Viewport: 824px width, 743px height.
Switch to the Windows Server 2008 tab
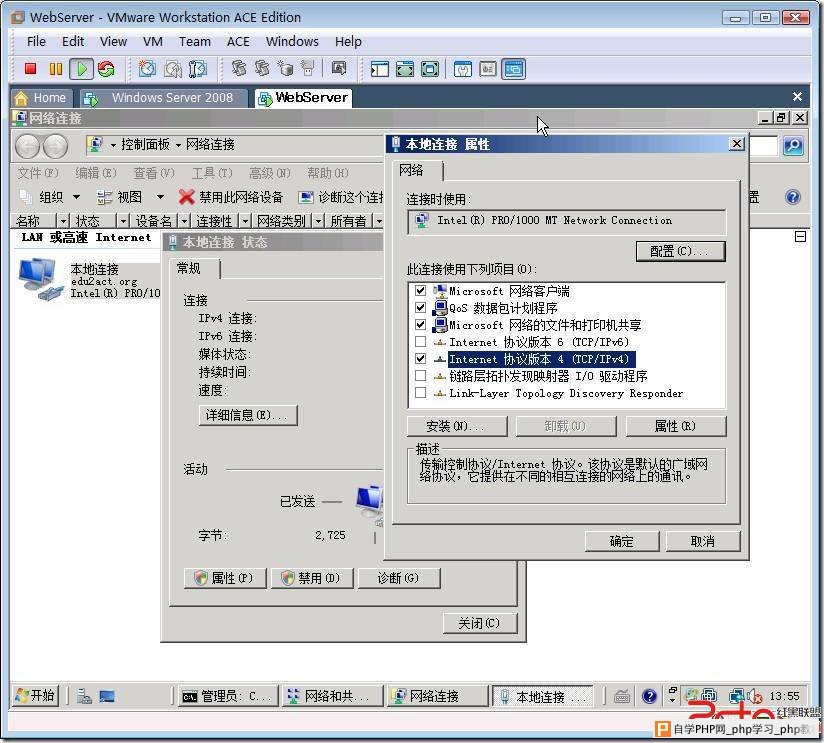[164, 98]
